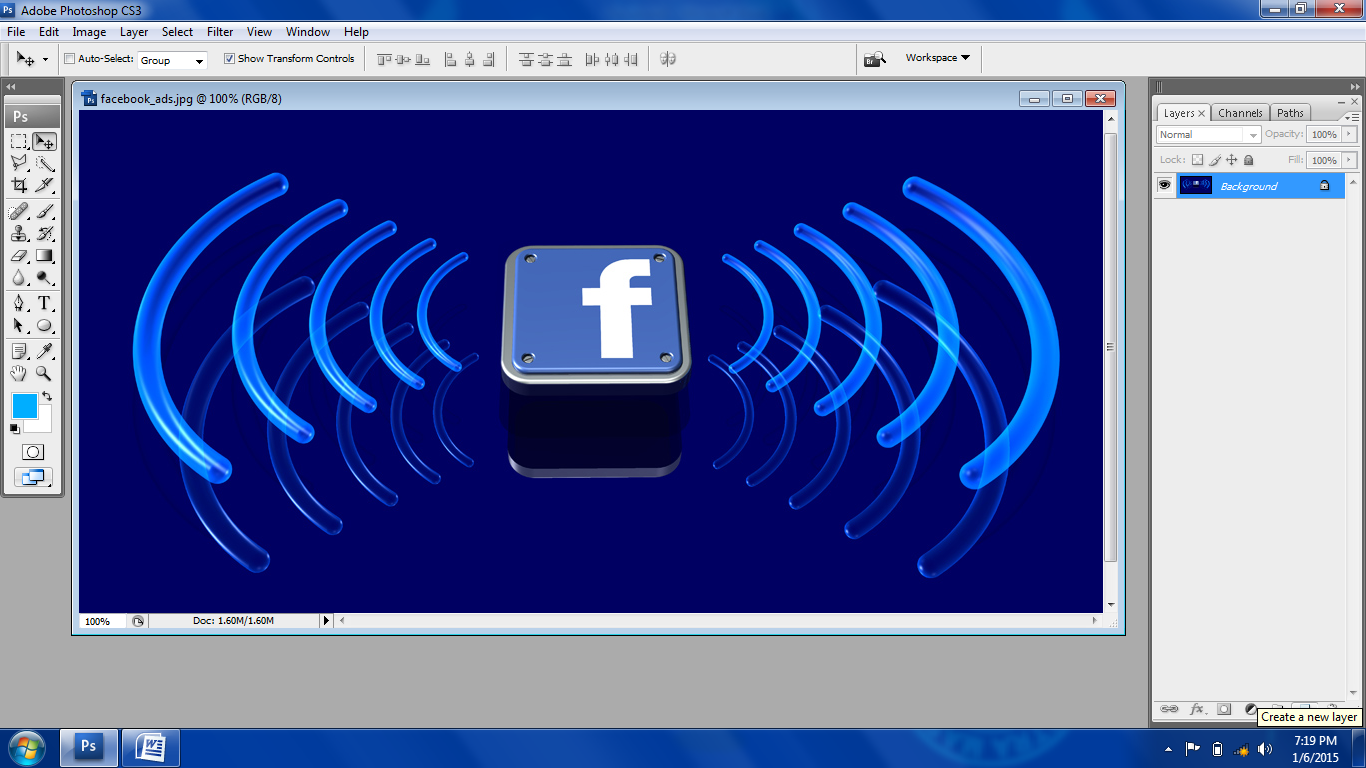
Task: Toggle Quick Mask mode
Action: [32, 452]
